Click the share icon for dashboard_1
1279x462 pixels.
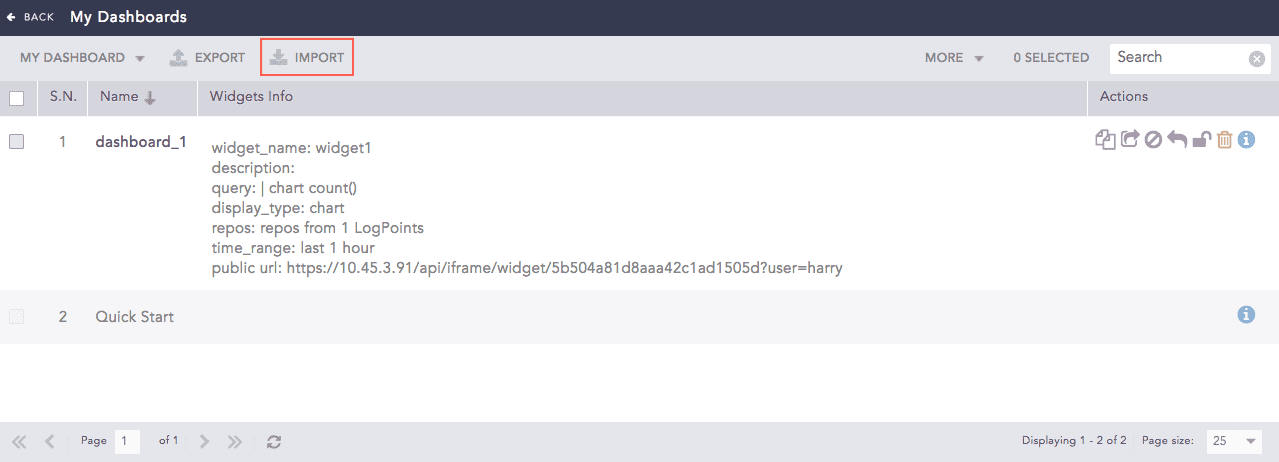click(1129, 140)
